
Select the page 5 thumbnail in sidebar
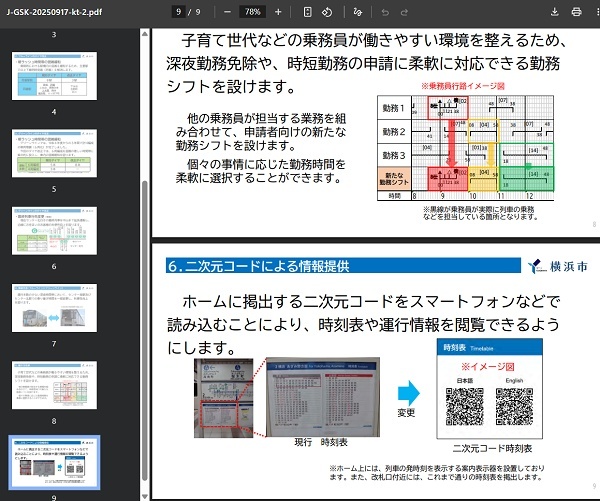pyautogui.click(x=54, y=153)
